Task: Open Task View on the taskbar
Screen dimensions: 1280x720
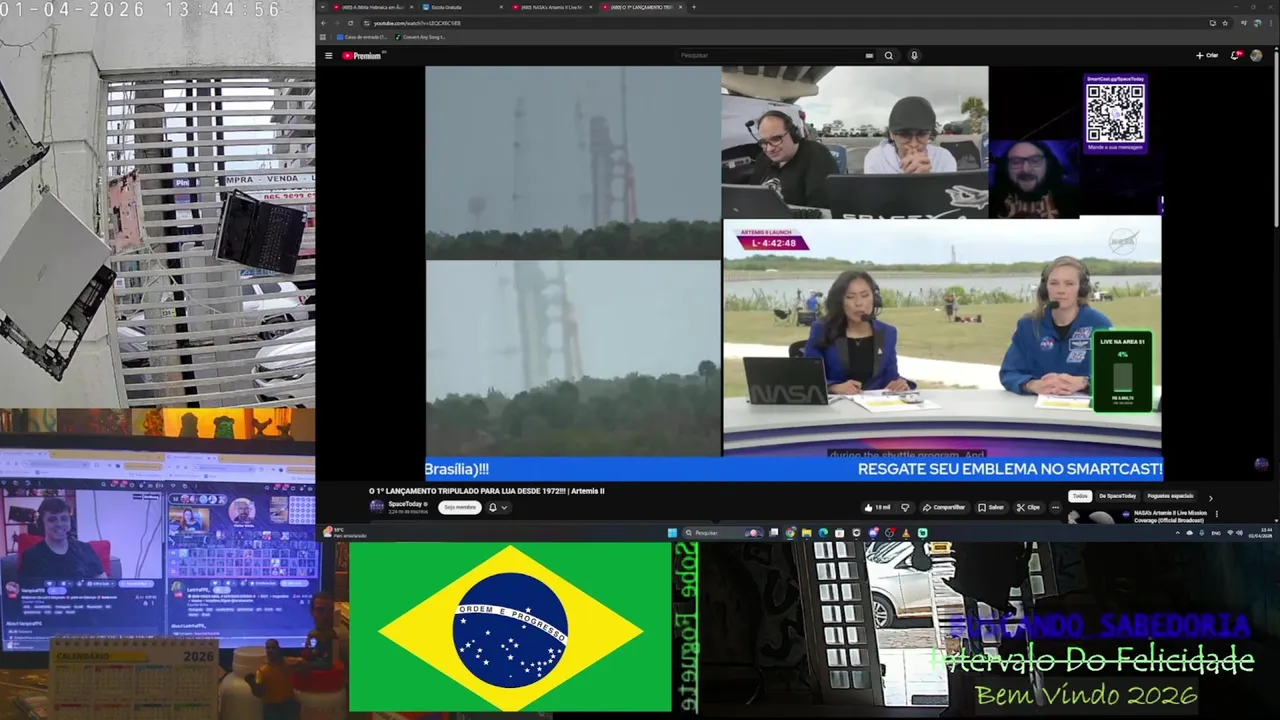Action: point(773,533)
